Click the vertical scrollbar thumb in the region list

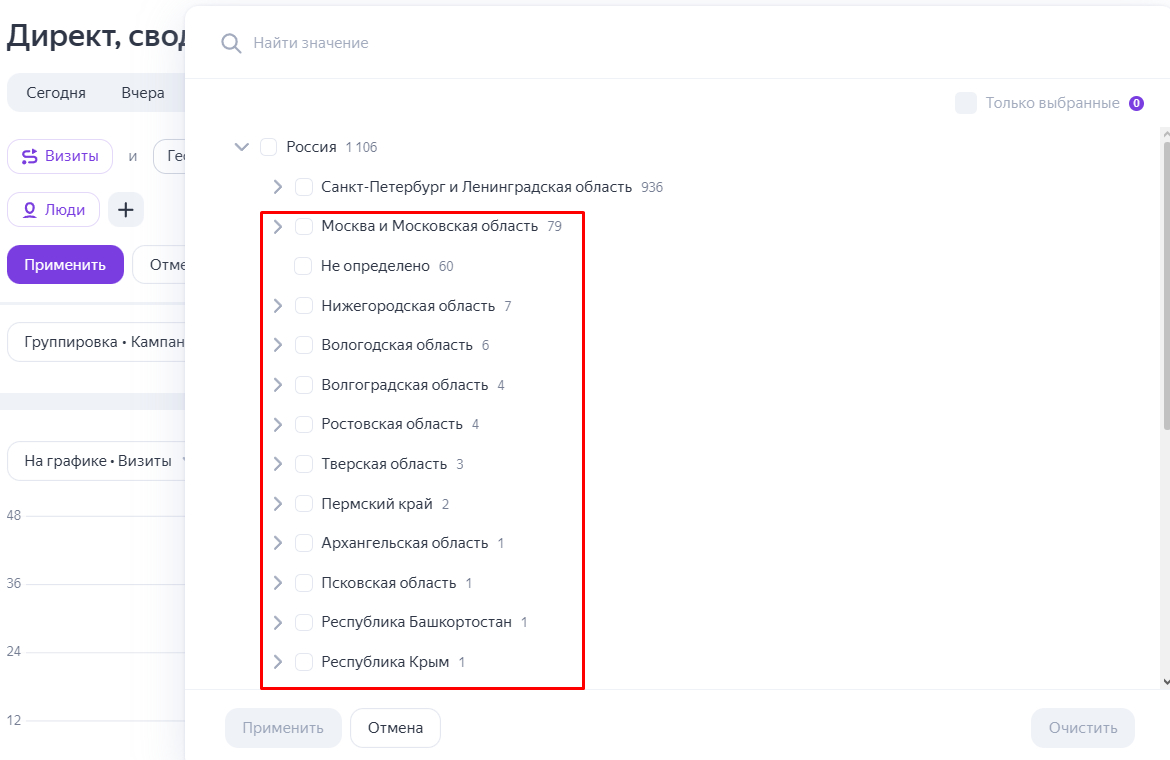pos(1165,285)
